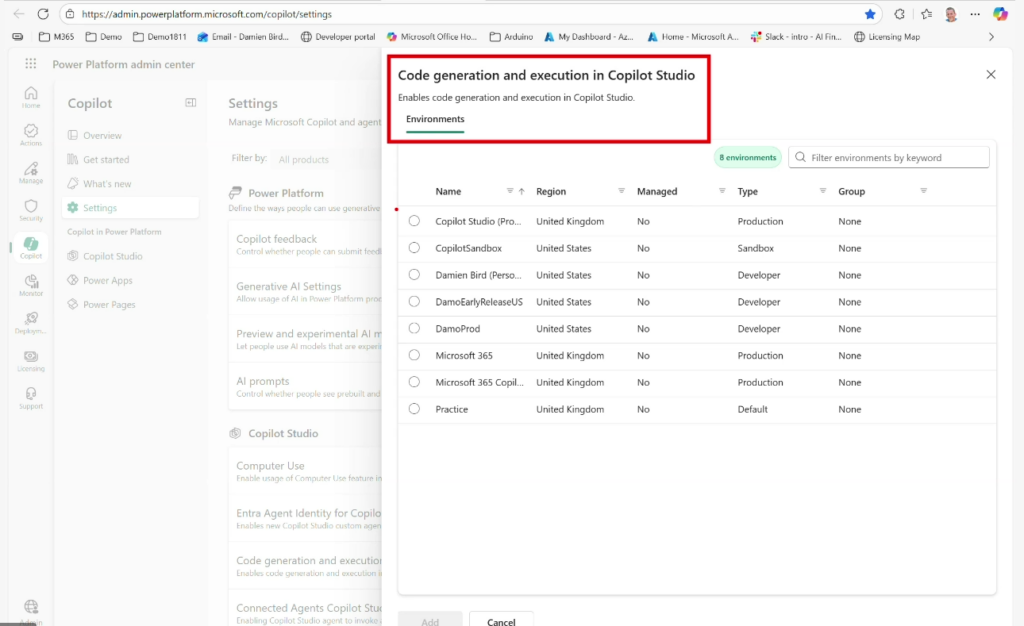Click the search icon in environment filter
The image size is (1024, 626).
tap(801, 157)
